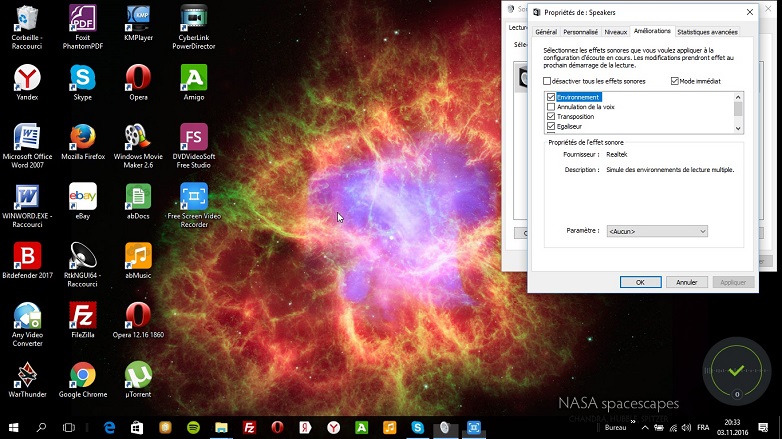Select the µTorrent desktop icon
This screenshot has height=439, width=782.
[138, 380]
